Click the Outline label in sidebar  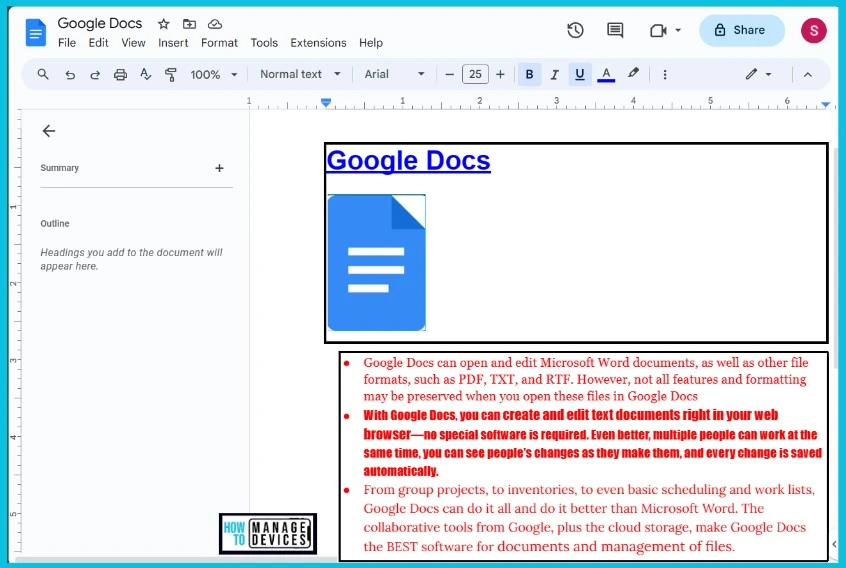(x=55, y=223)
